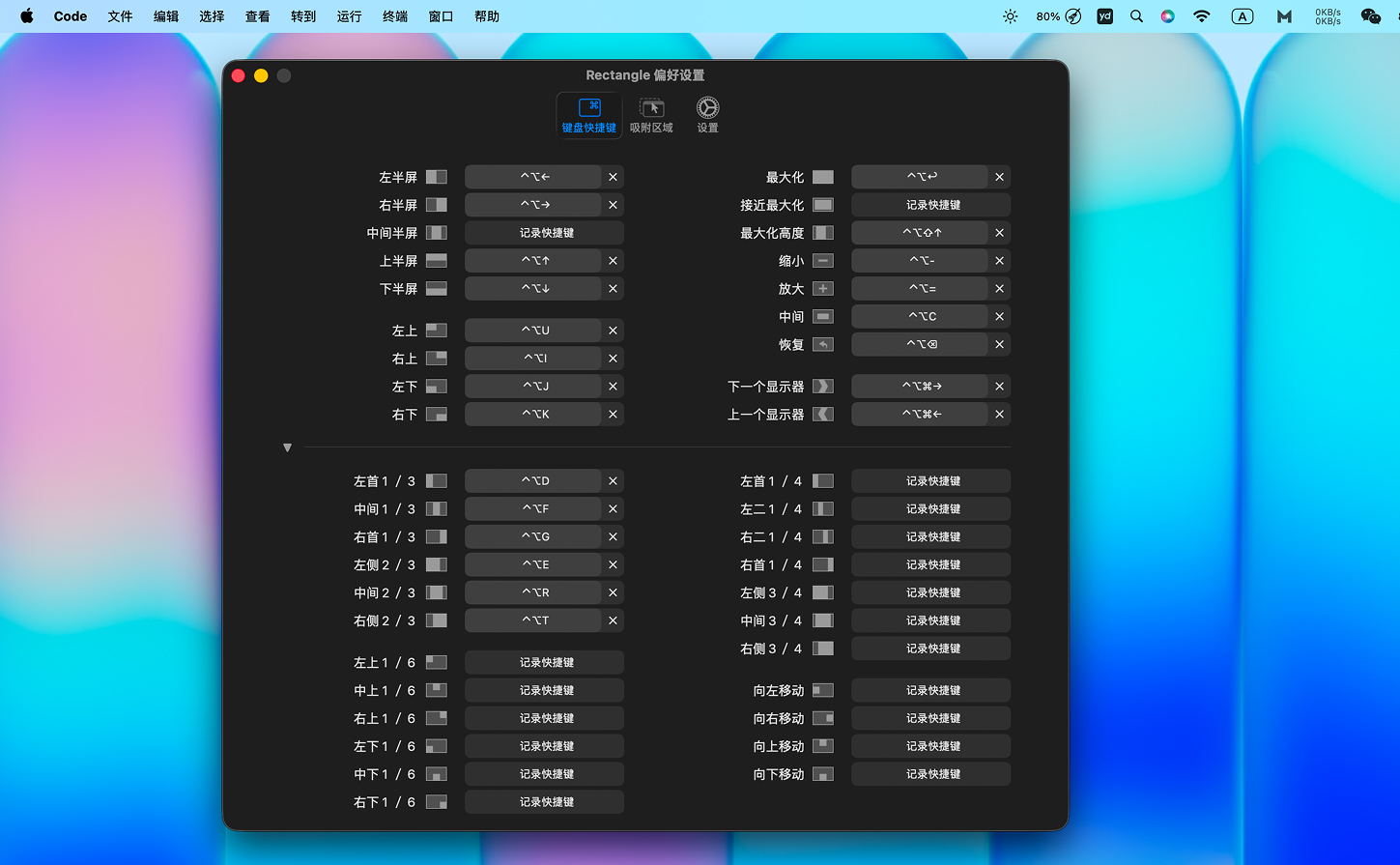This screenshot has height=865, width=1400.
Task: Click the 下一个显示器 display icon
Action: click(x=822, y=386)
